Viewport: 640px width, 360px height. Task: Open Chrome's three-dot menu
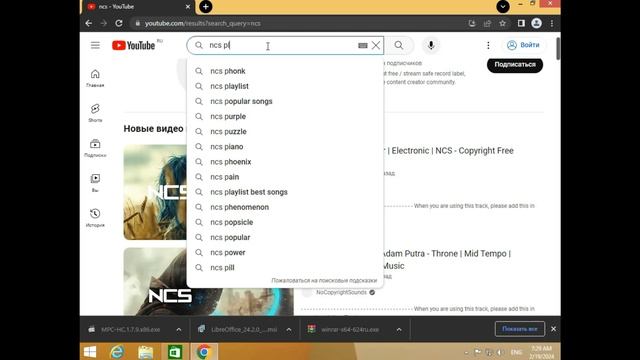coord(552,23)
